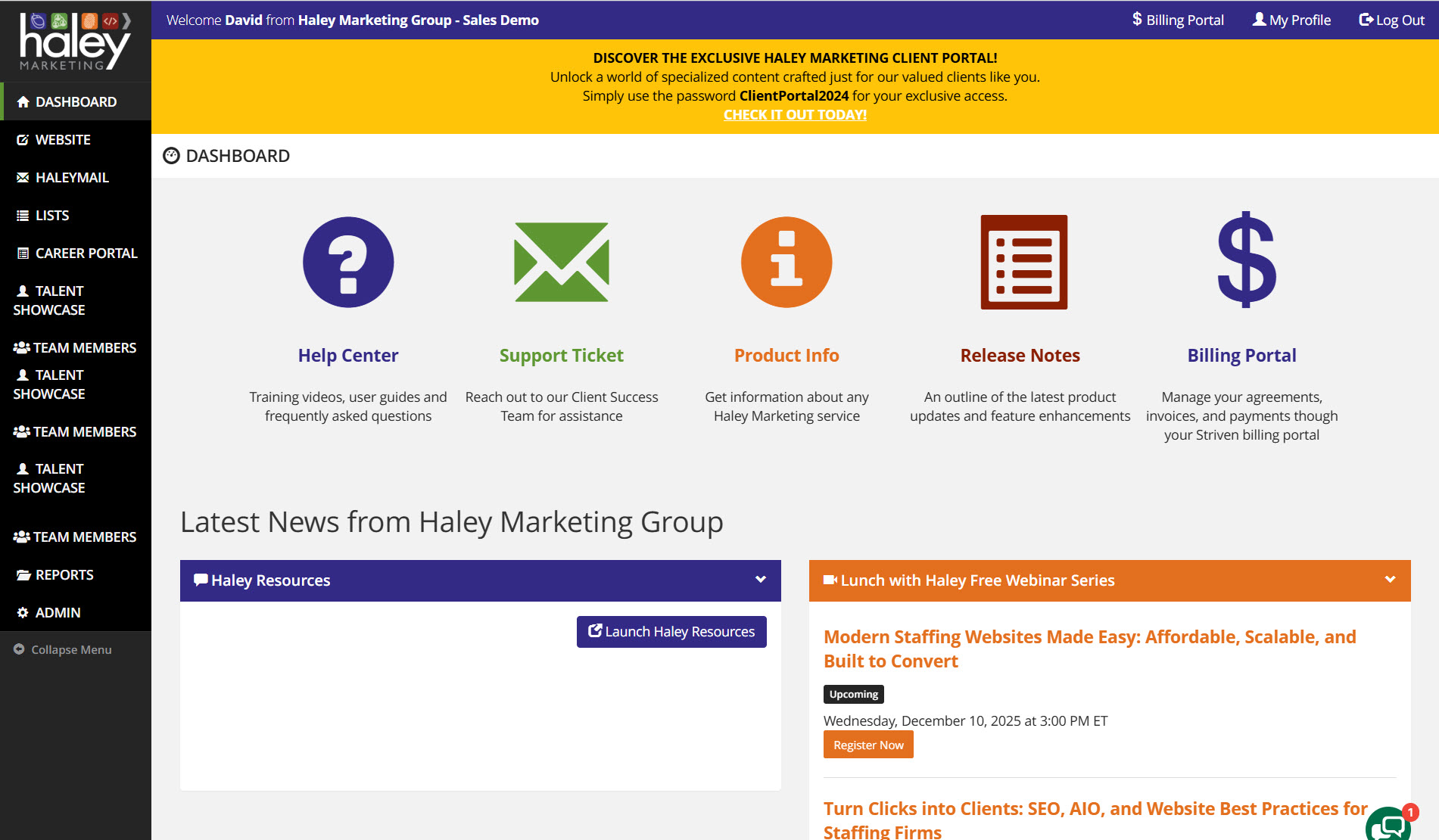1439x840 pixels.
Task: Select Admin in the sidebar menu
Action: [x=58, y=613]
